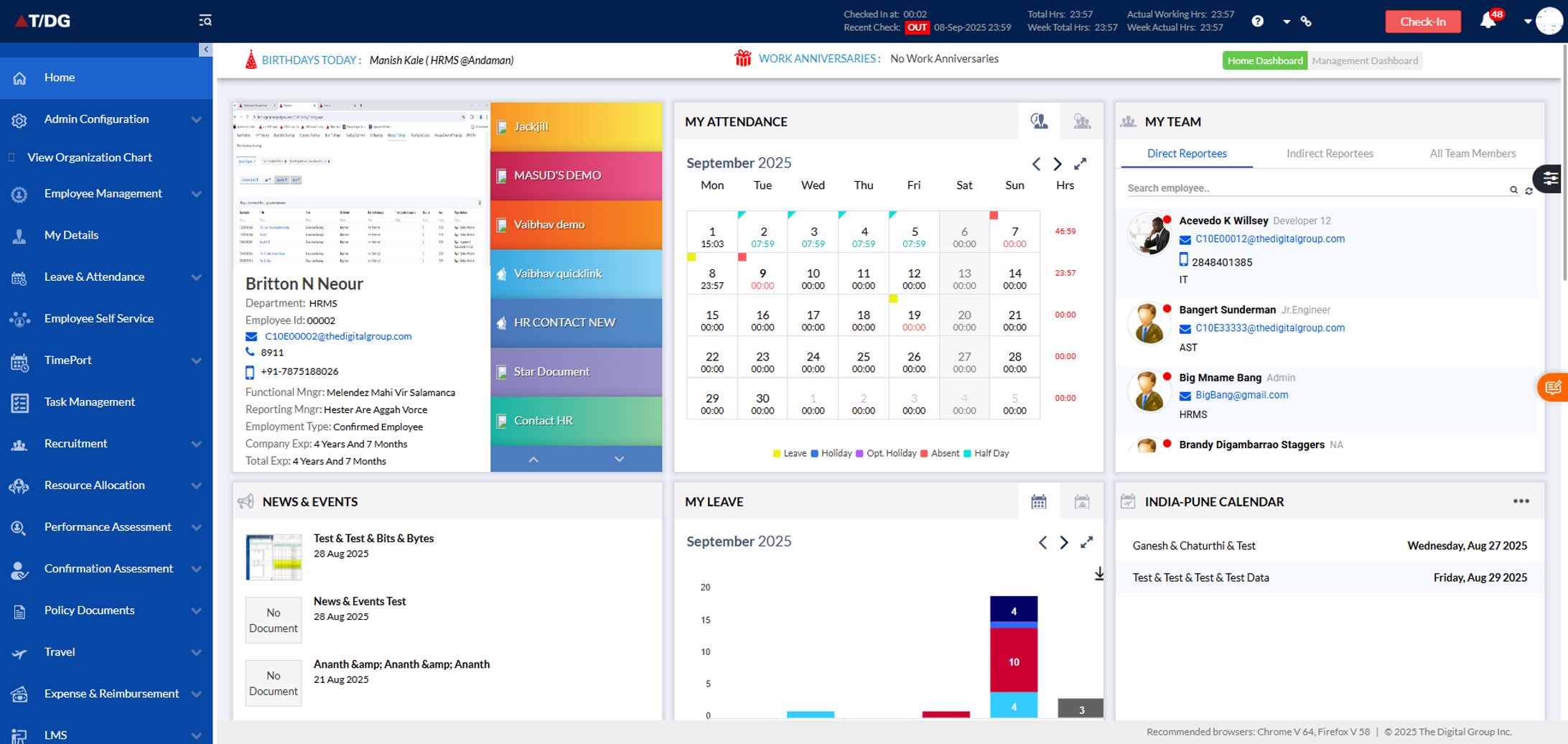
Task: Switch to Management Dashboard view
Action: tap(1364, 61)
